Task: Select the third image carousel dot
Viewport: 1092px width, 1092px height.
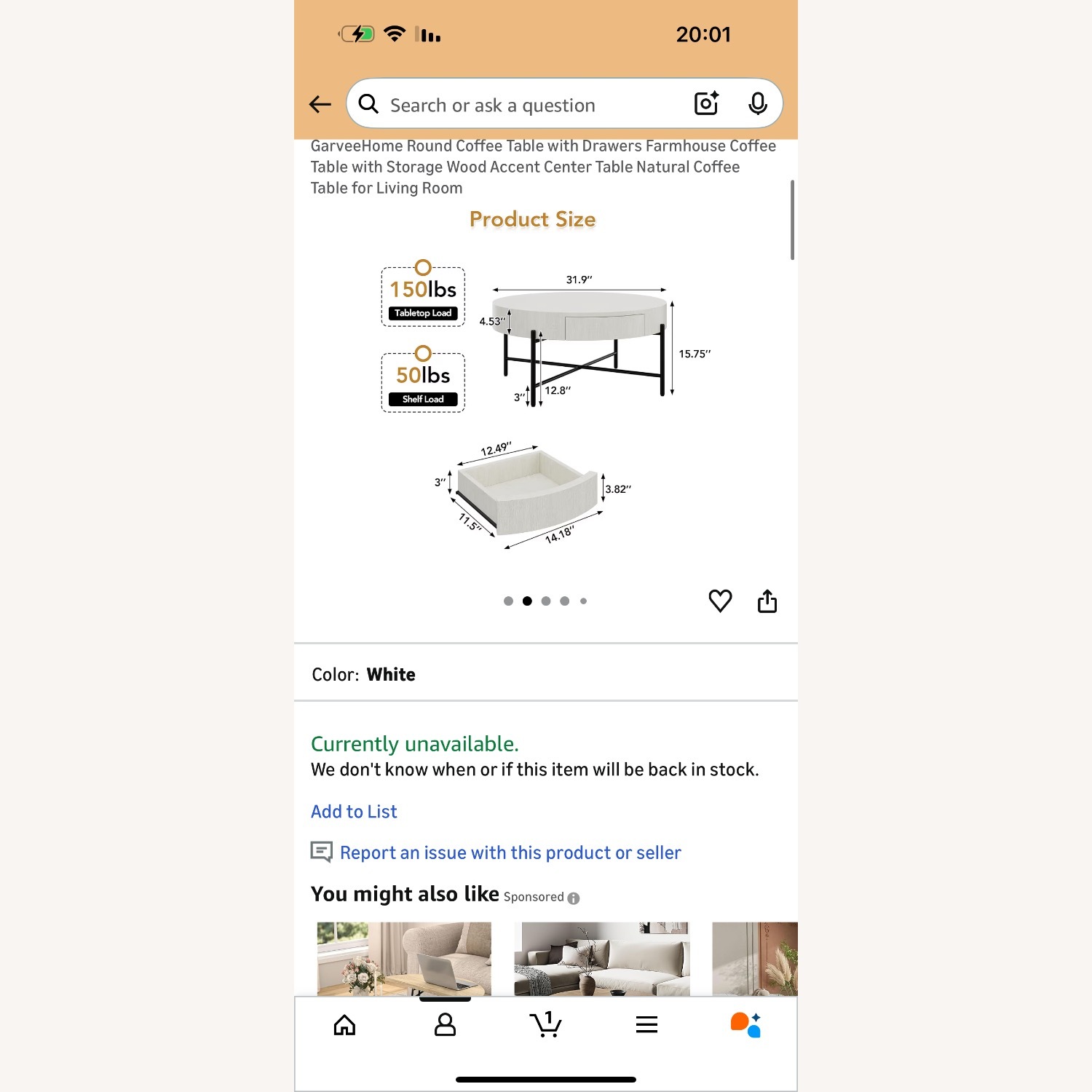Action: point(546,601)
